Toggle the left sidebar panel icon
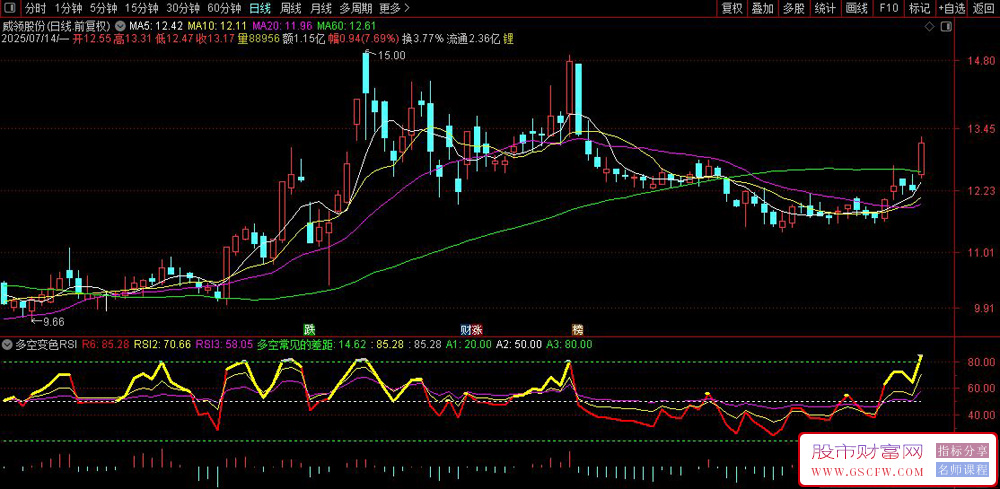Screen dimensions: 1000x489 10,8
